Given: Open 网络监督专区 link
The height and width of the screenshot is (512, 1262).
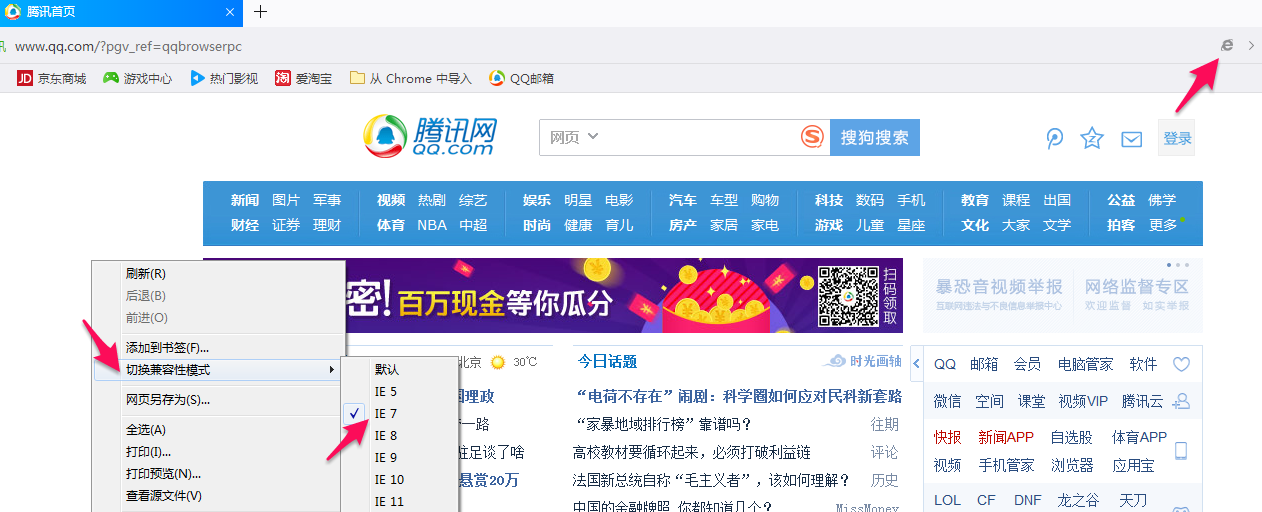Looking at the screenshot, I should (x=1137, y=295).
